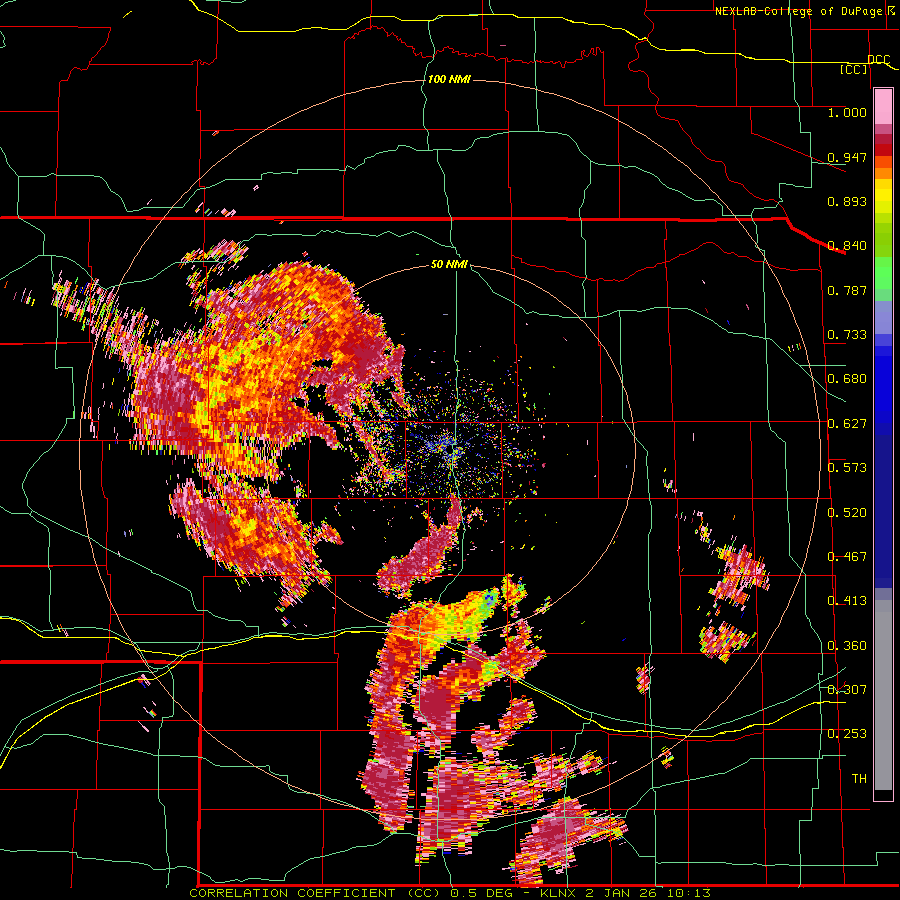Click the 0.520 scale value

click(x=847, y=513)
